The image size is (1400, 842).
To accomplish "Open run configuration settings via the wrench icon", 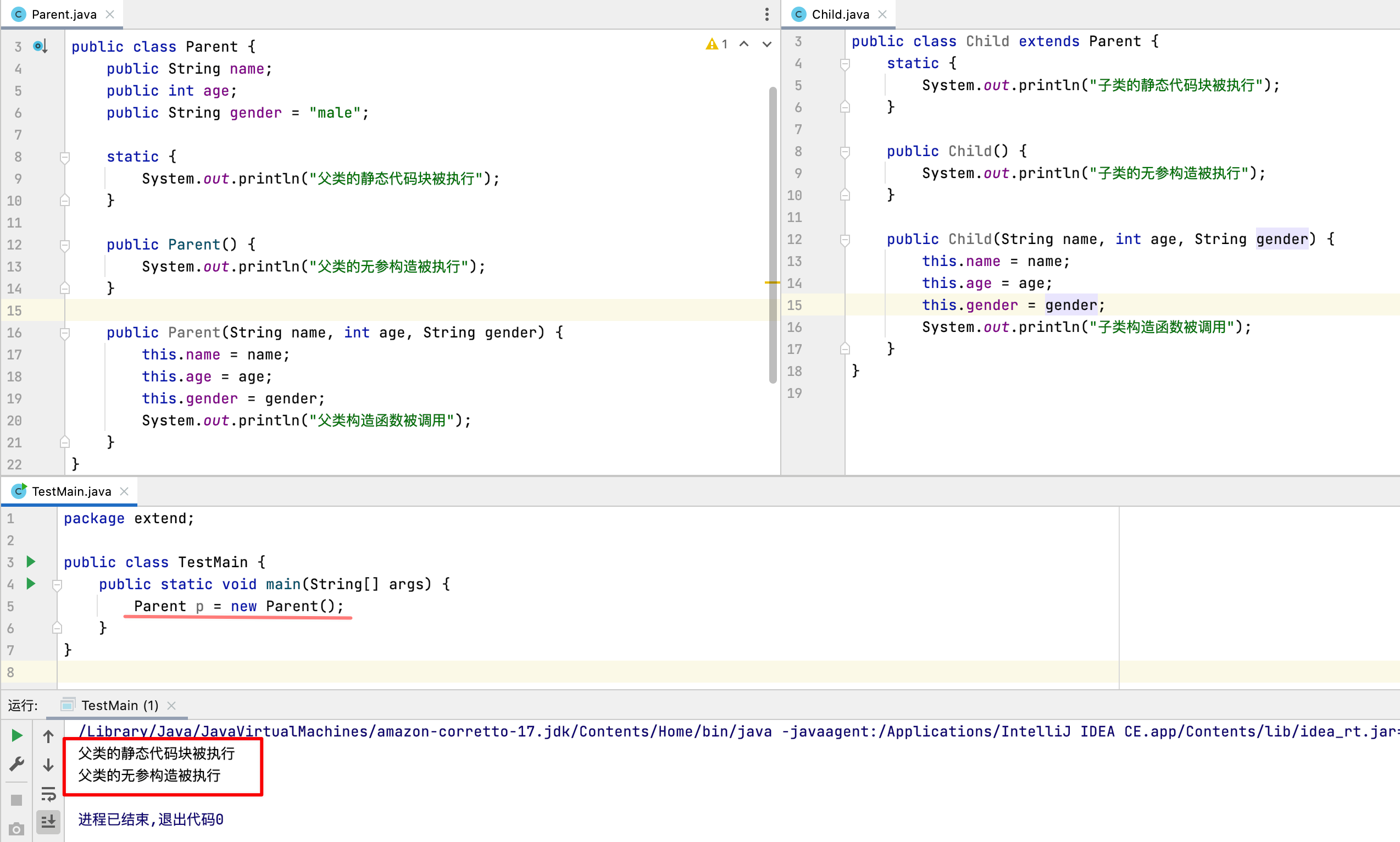I will pyautogui.click(x=16, y=764).
